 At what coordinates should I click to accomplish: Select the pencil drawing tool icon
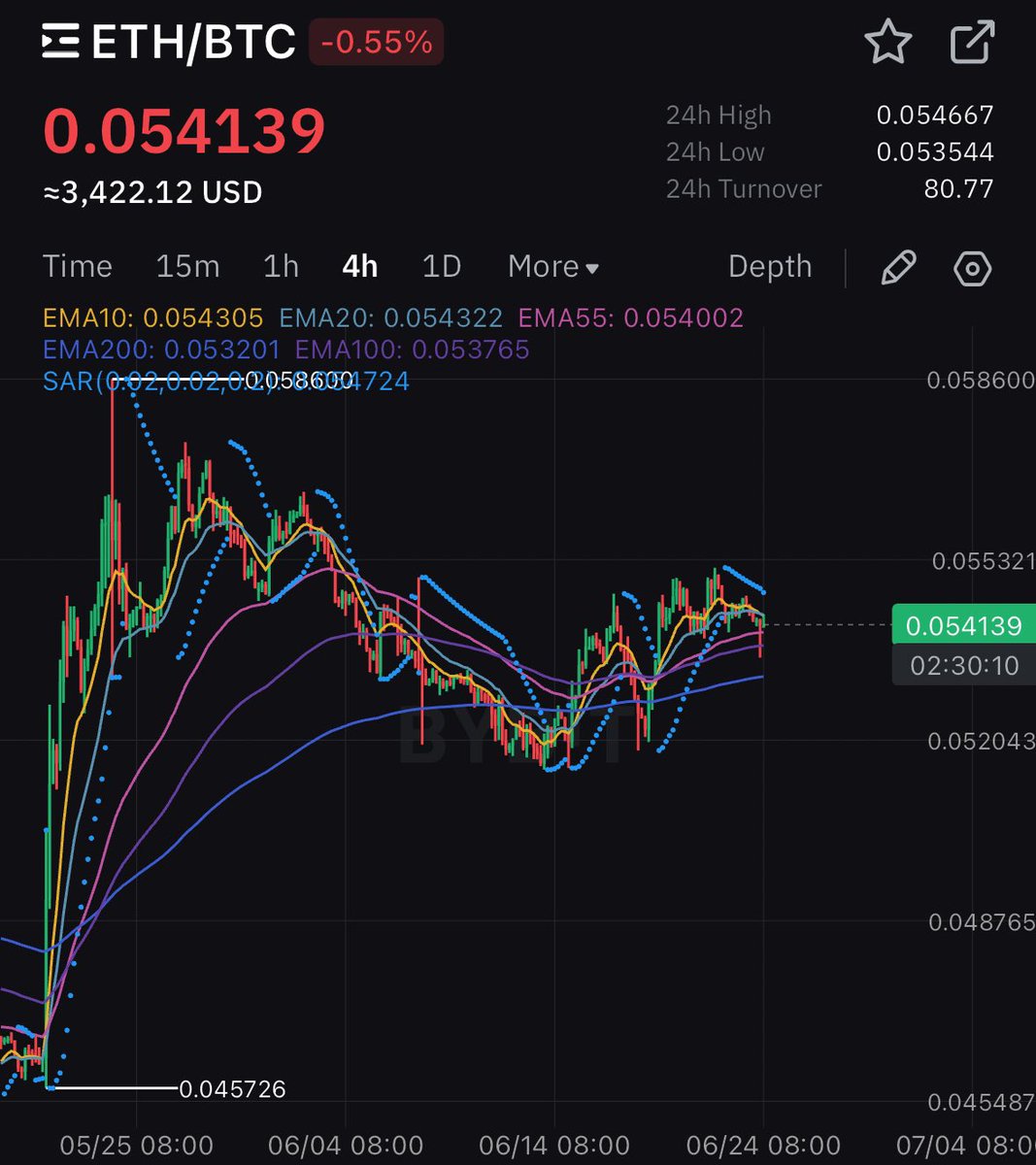coord(897,268)
